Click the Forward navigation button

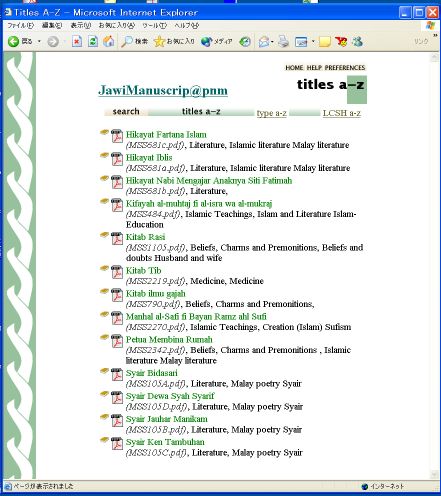coord(53,42)
